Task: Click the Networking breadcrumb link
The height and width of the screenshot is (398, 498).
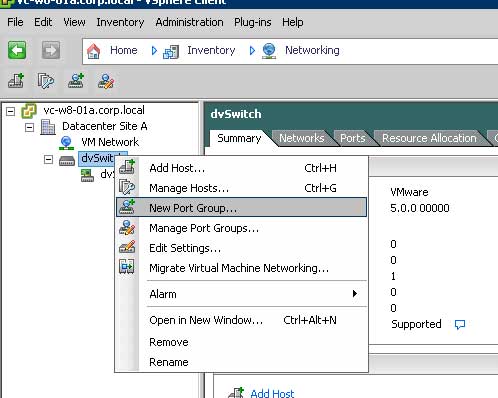Action: (312, 50)
